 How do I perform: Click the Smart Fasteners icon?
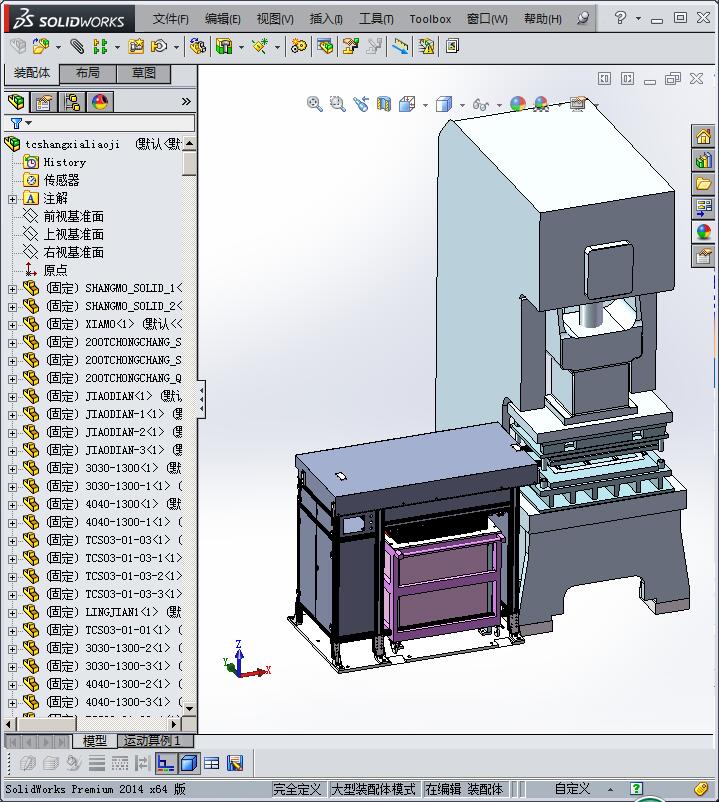pyautogui.click(x=136, y=47)
